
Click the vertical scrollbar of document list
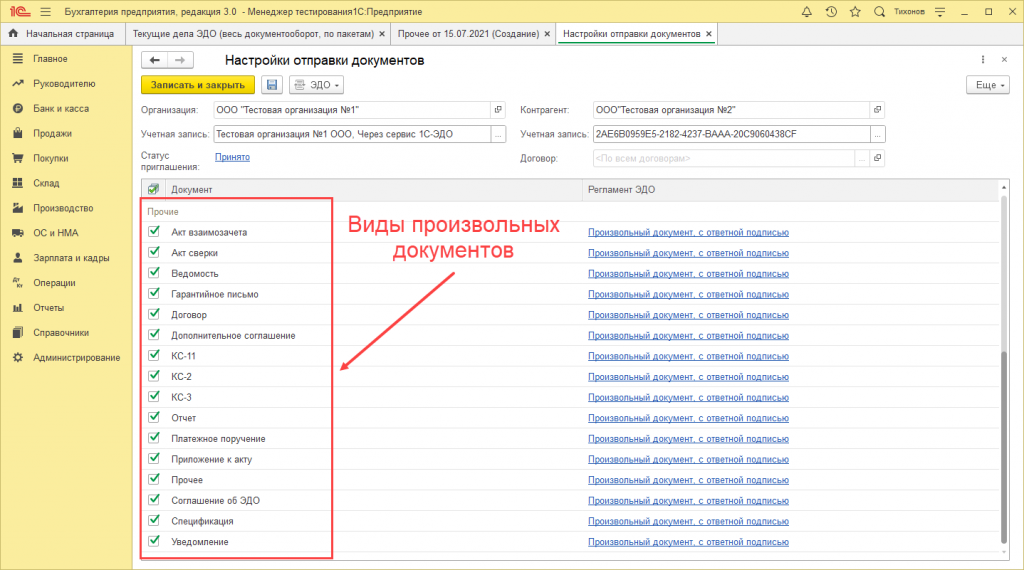1004,447
